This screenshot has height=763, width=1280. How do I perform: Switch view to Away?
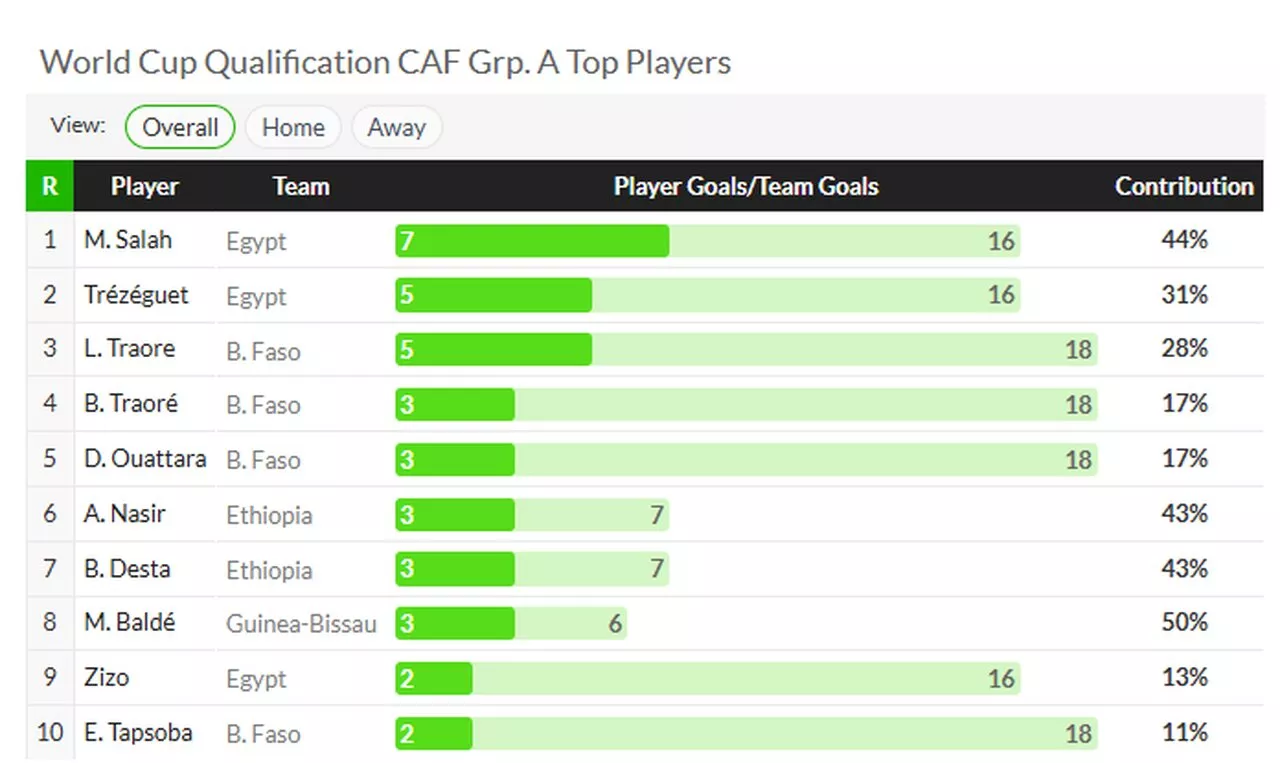pyautogui.click(x=396, y=128)
